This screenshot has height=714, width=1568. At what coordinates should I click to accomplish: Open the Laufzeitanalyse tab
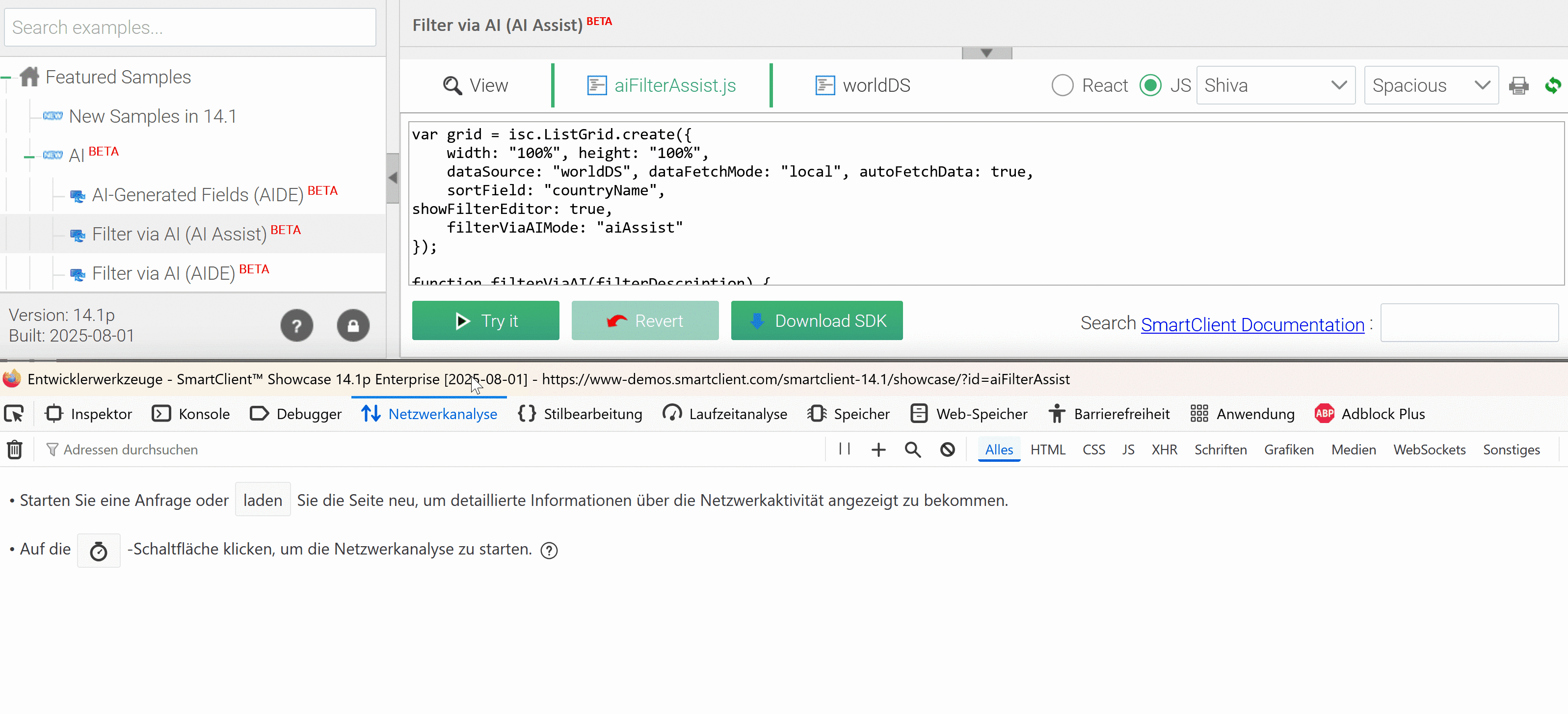(x=725, y=414)
